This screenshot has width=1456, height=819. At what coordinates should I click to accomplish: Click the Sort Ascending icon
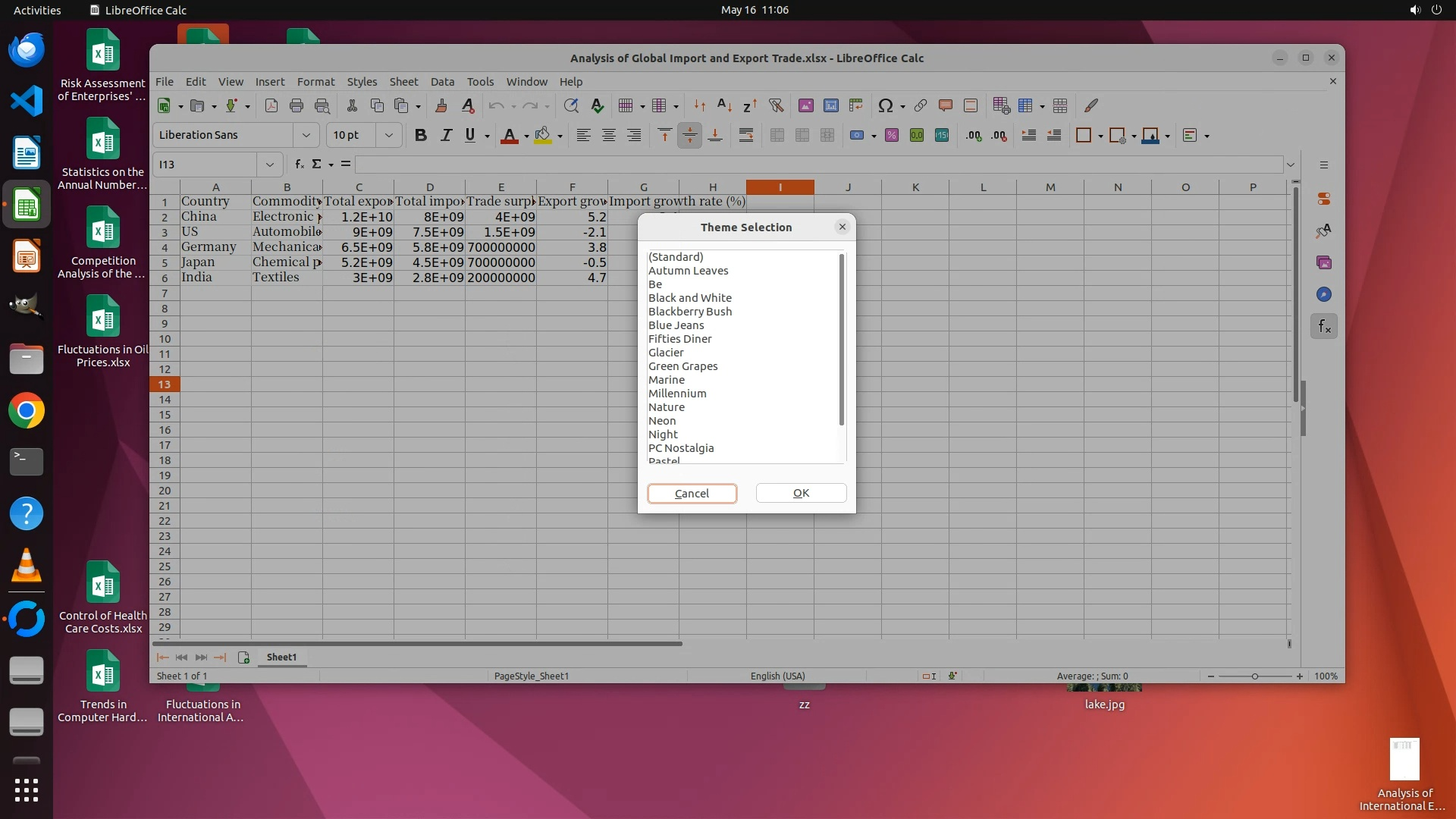724,105
